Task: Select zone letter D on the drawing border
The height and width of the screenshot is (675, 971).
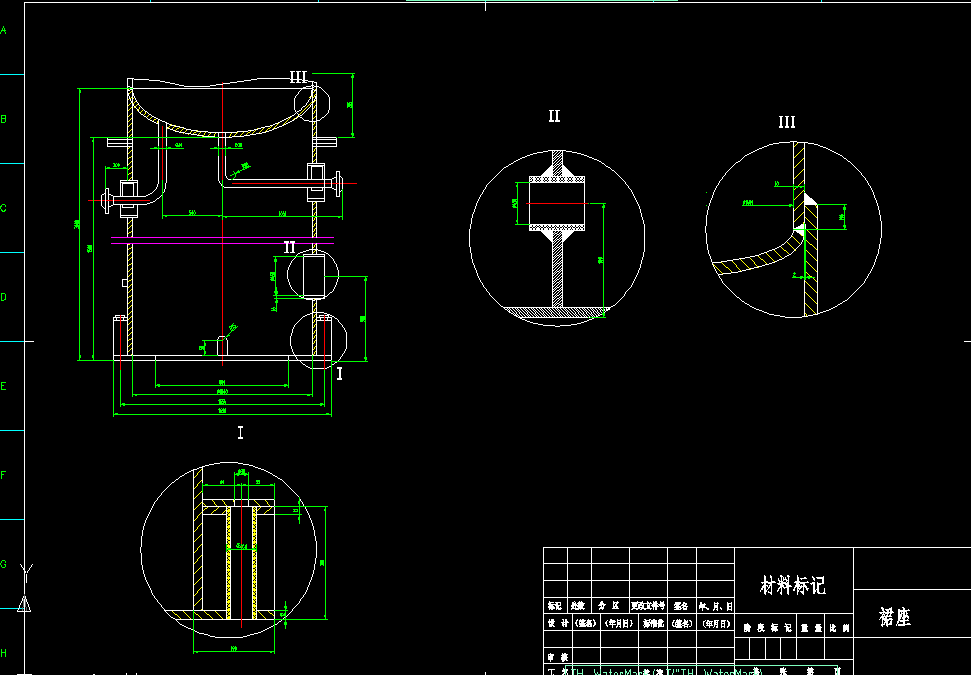Action: [4, 297]
